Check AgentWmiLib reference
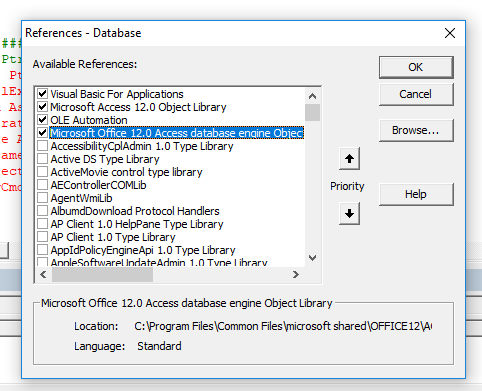Image resolution: width=482 pixels, height=391 pixels. tap(42, 198)
